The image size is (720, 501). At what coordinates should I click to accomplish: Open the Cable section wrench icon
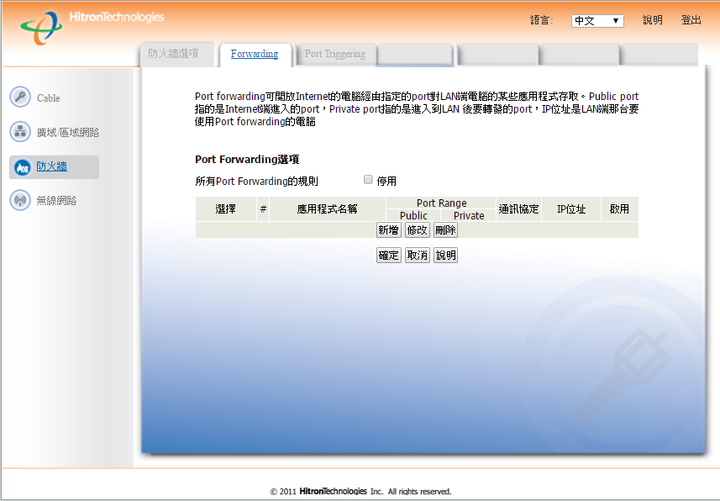point(20,97)
